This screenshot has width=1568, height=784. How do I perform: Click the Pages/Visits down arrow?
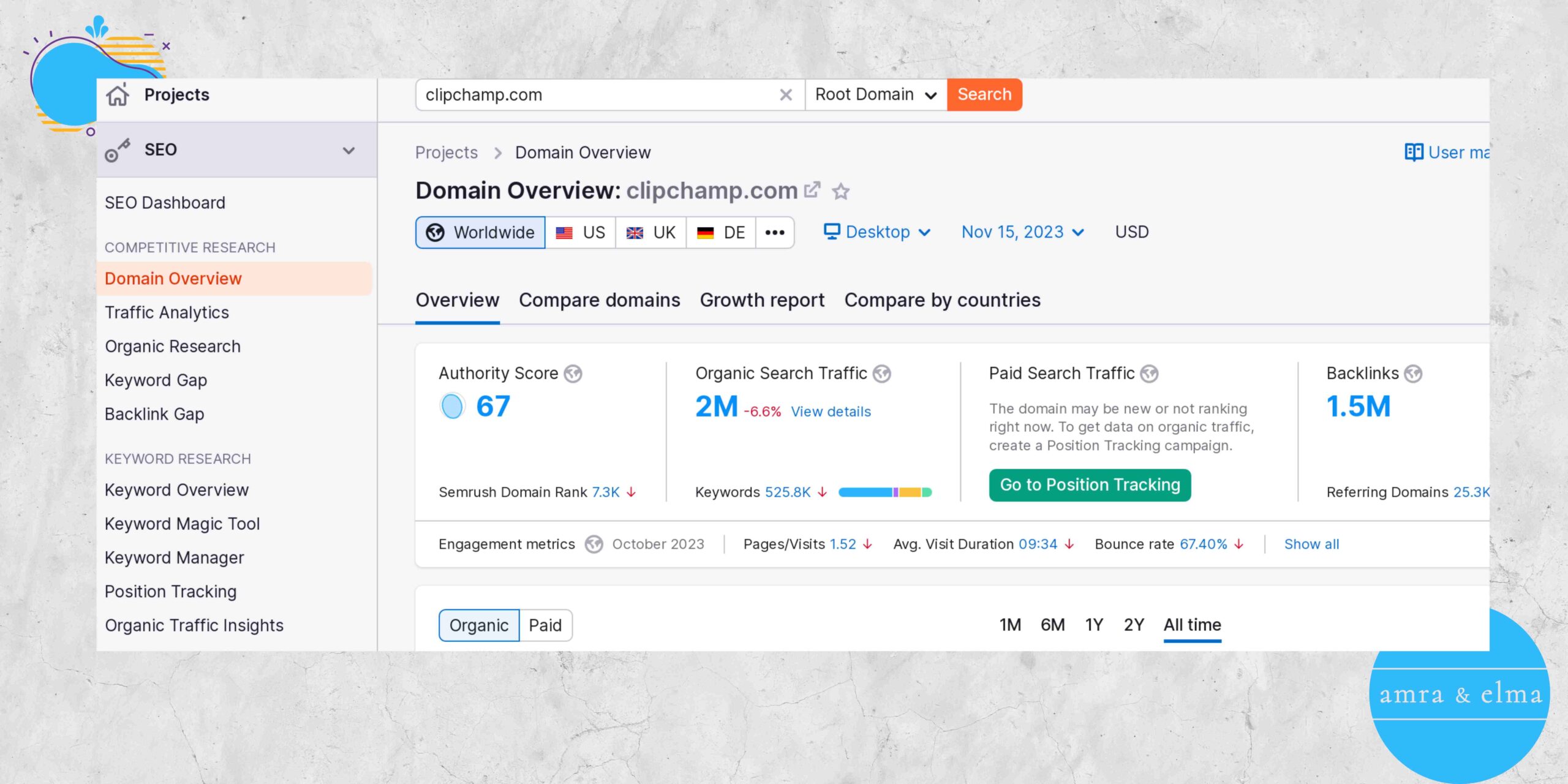(x=867, y=545)
